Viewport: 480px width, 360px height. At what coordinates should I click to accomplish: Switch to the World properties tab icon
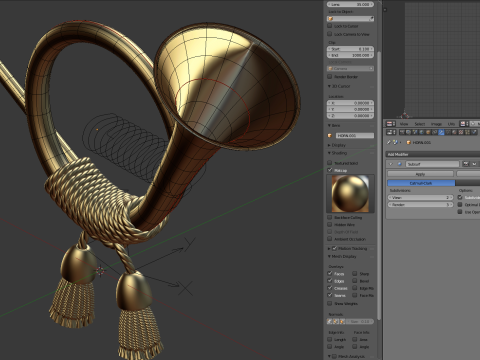pyautogui.click(x=422, y=132)
